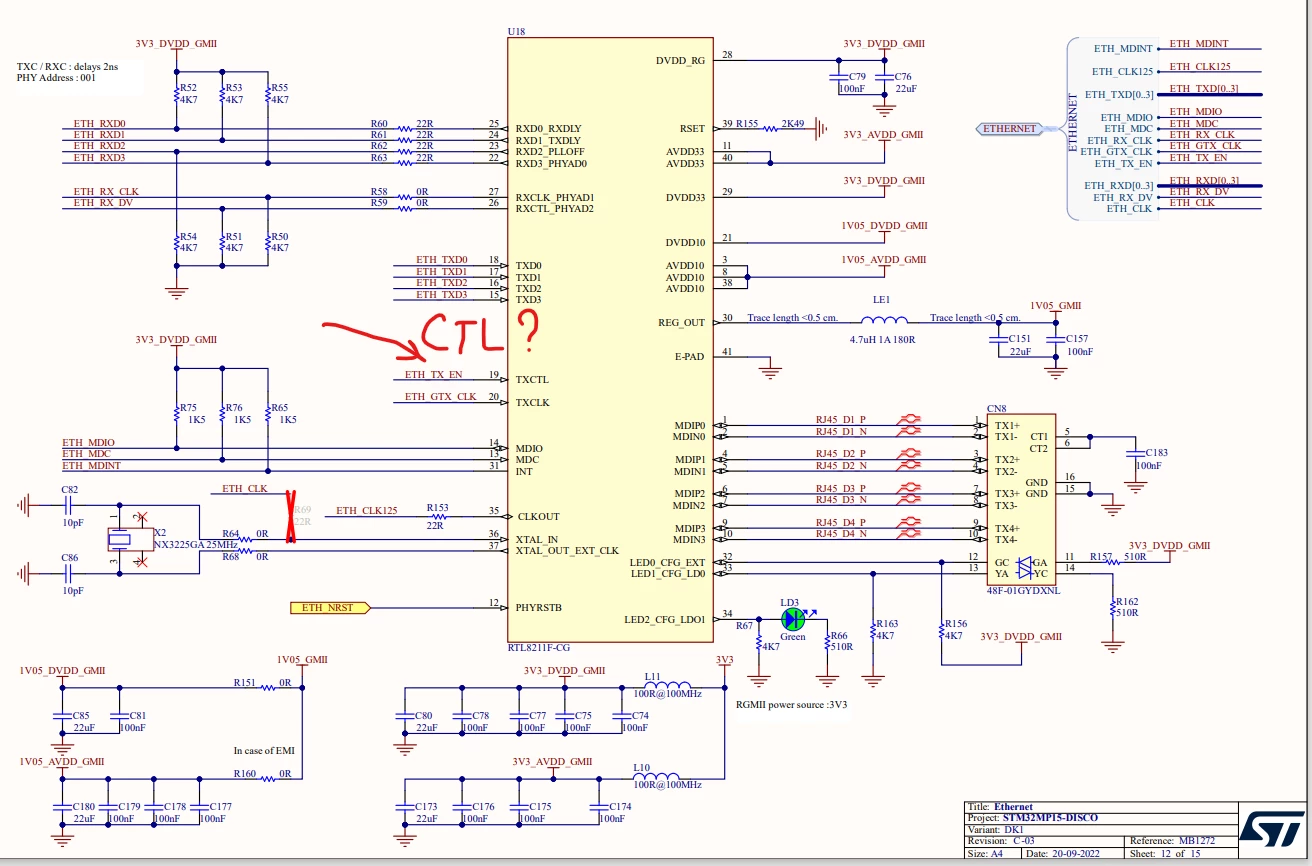Click the RSET pin name
The width and height of the screenshot is (1312, 866).
pyautogui.click(x=692, y=129)
